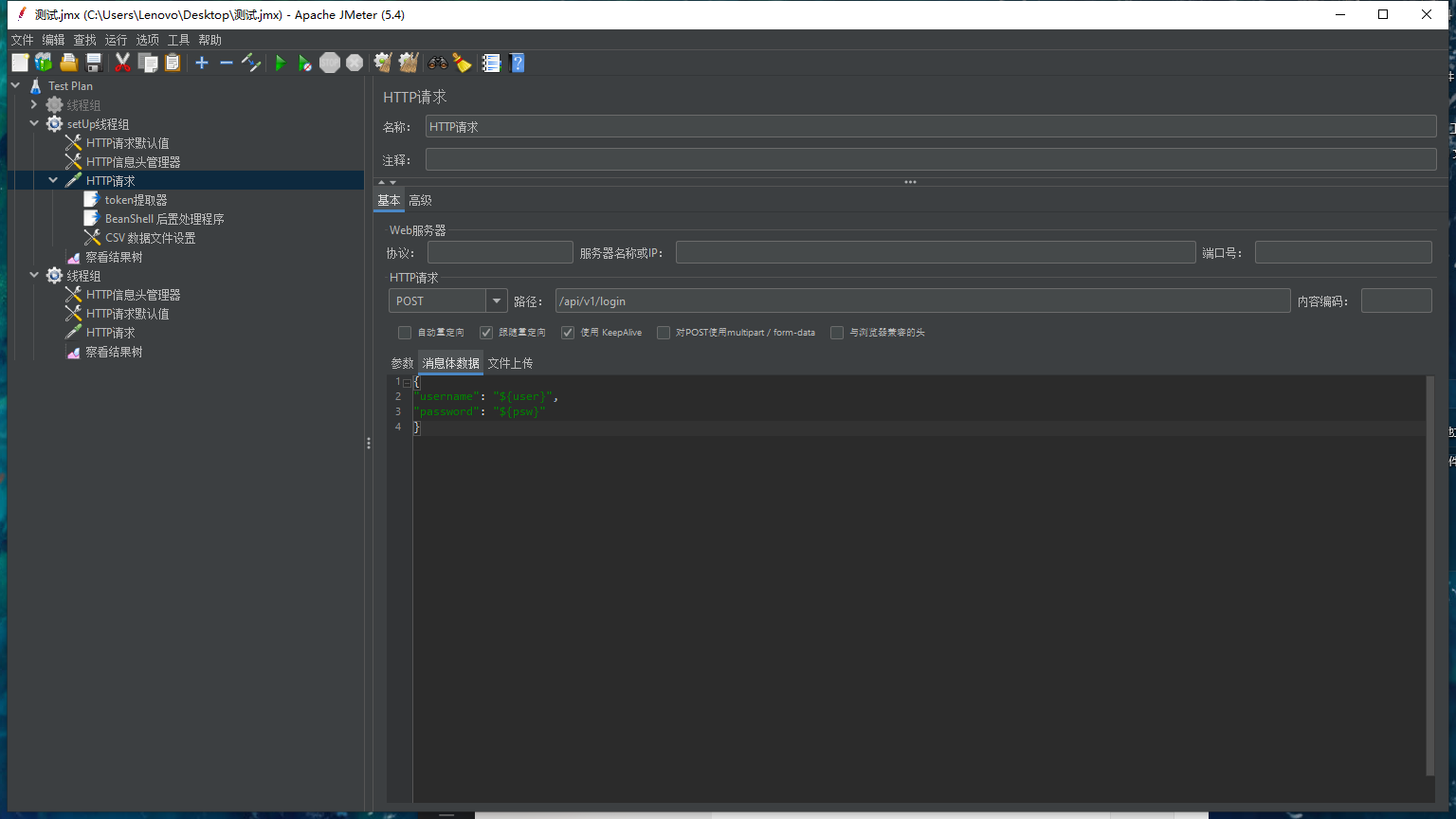Screen dimensions: 1456x819
Task: Clear results using the single broom icon
Action: (x=381, y=63)
